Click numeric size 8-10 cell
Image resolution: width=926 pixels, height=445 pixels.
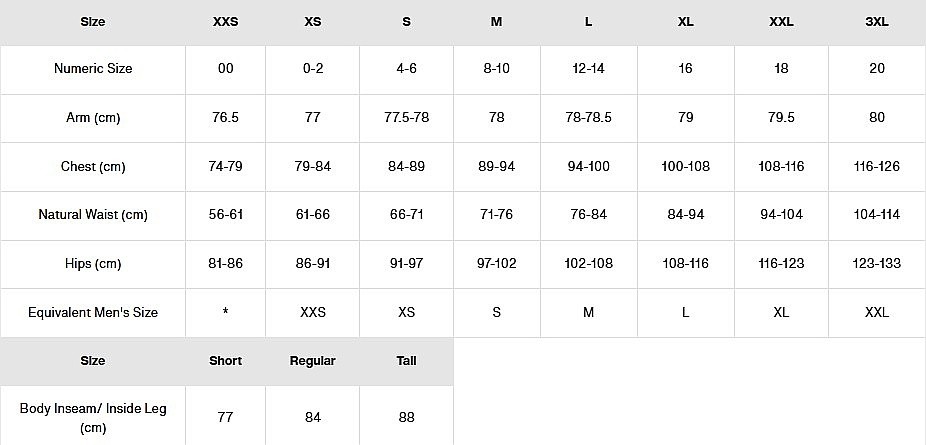click(496, 69)
